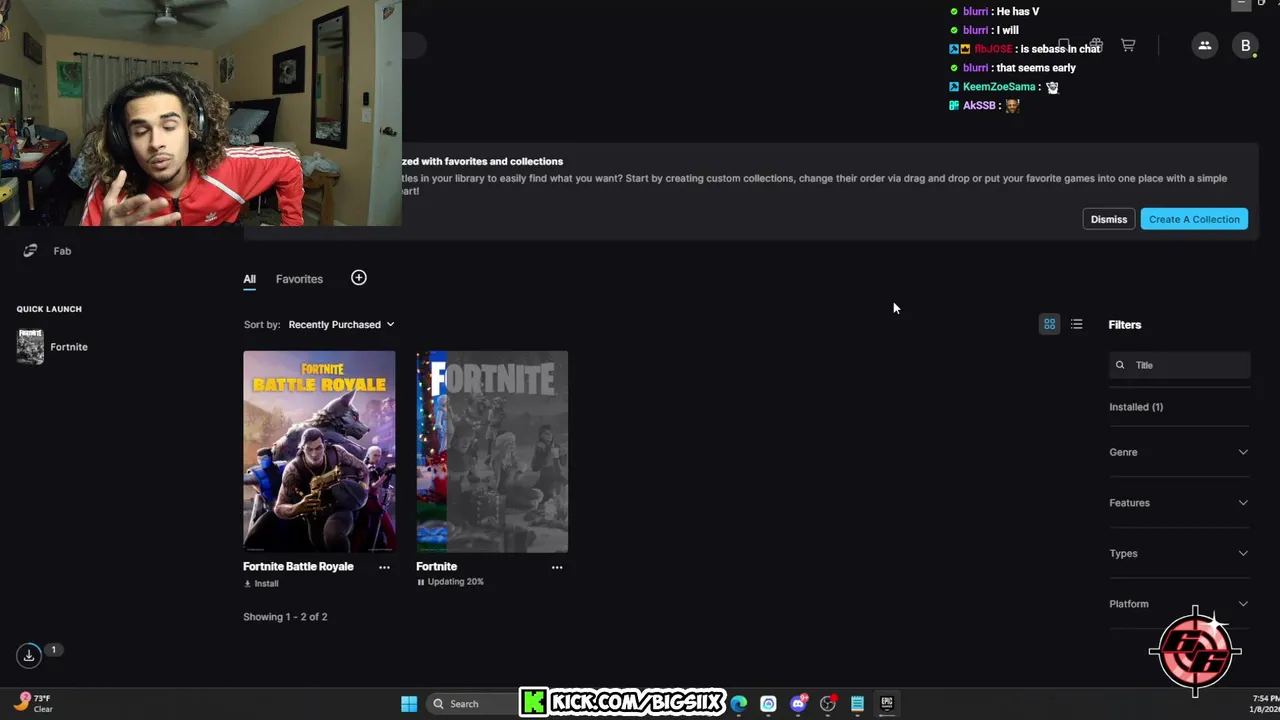Open more options for Fortnite Battle Royale
The height and width of the screenshot is (720, 1280).
[x=384, y=567]
